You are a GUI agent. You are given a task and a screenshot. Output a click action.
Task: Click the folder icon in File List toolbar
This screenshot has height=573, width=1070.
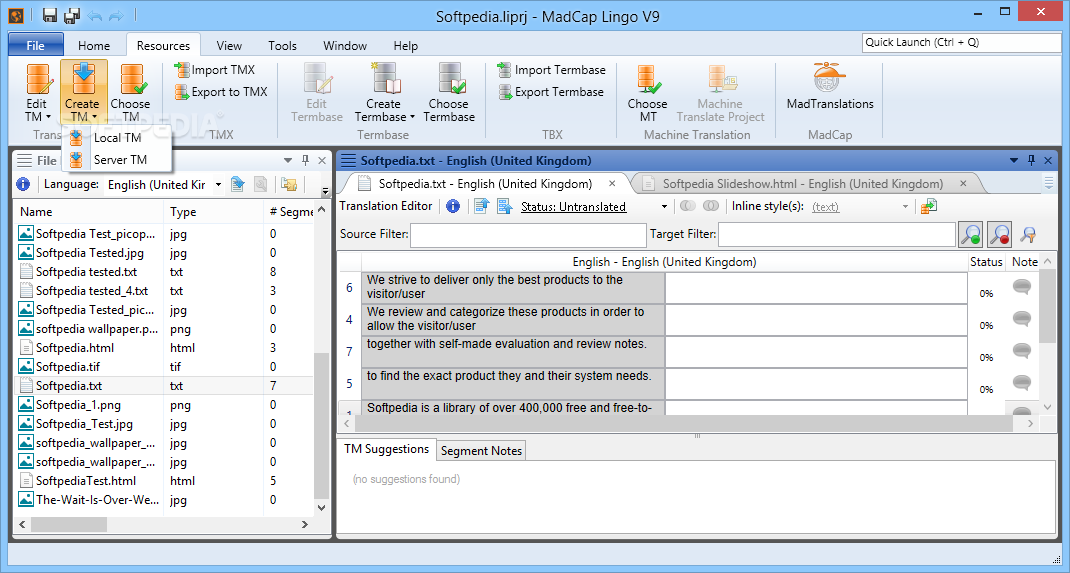[289, 184]
